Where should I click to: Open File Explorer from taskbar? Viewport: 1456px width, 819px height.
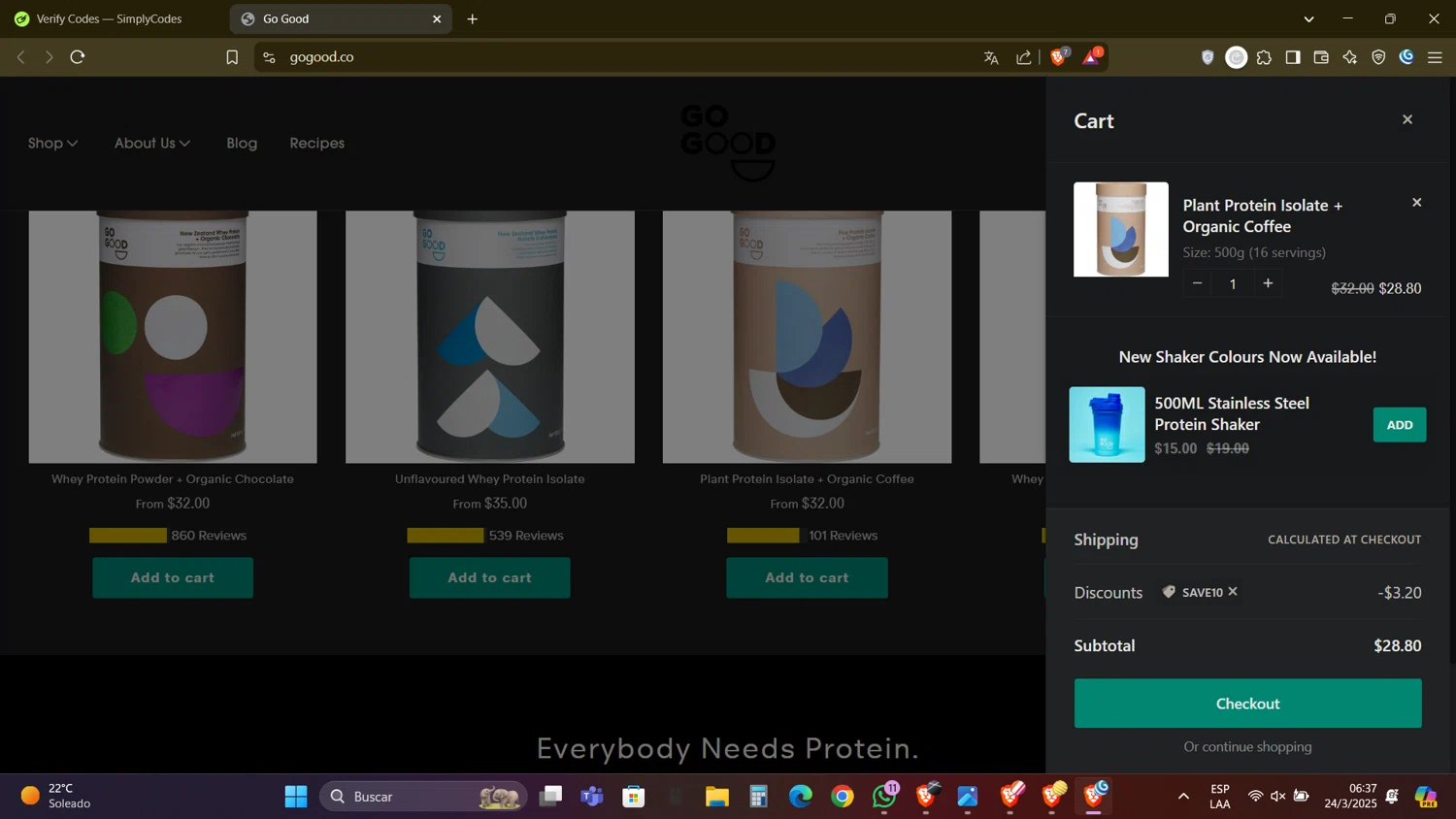coord(717,797)
